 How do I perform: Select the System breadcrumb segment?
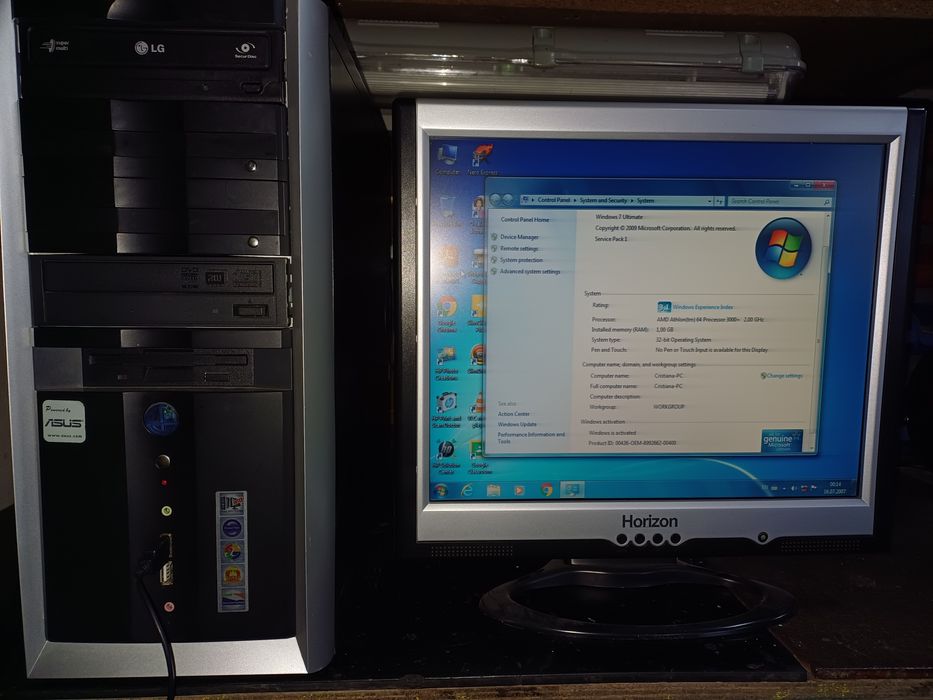click(646, 201)
